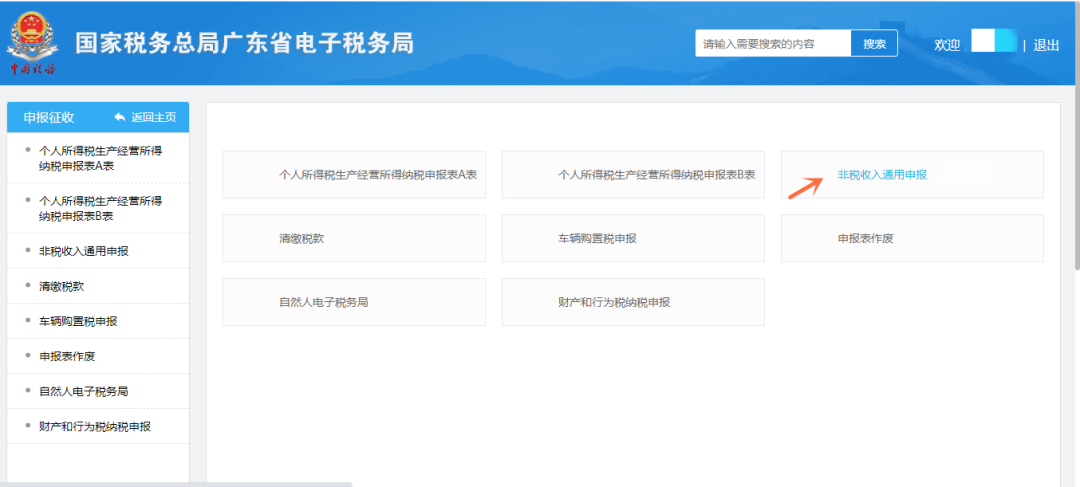The height and width of the screenshot is (487, 1080).
Task: Open the 车辆购置税申报 card
Action: [x=633, y=238]
